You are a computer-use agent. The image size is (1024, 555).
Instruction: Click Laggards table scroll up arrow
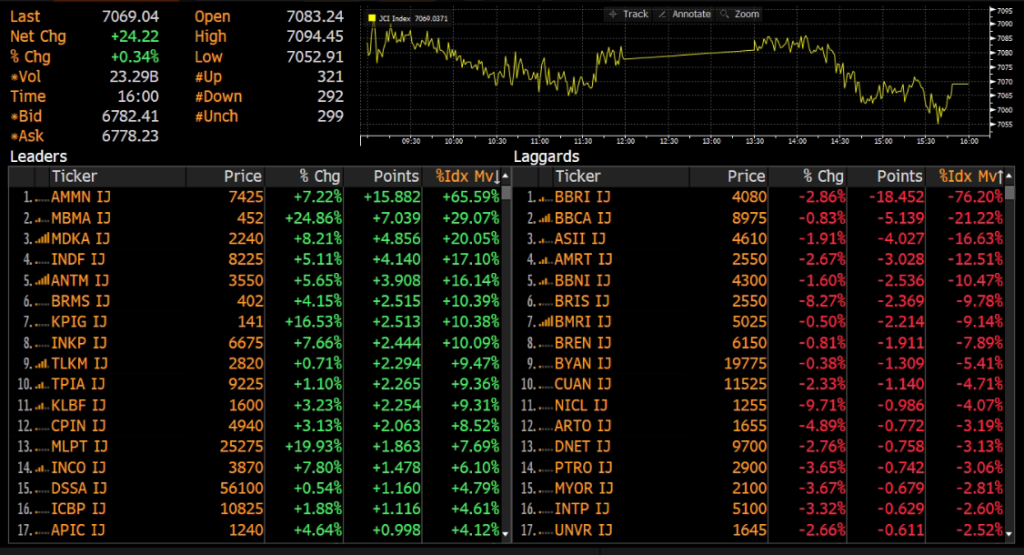click(x=1010, y=176)
